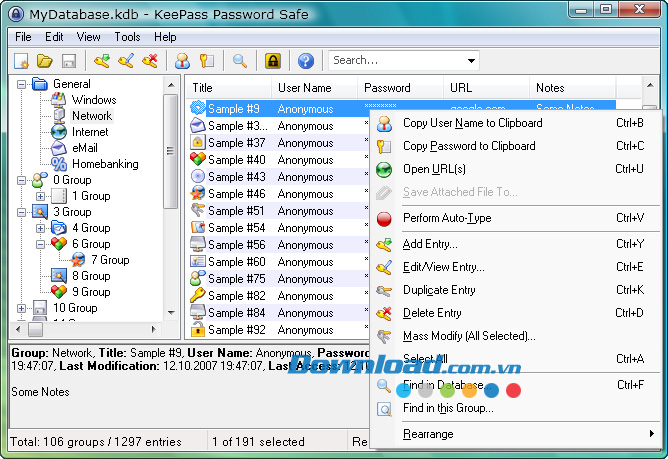Focus the Search... input field
Image resolution: width=668 pixels, height=459 pixels.
(x=397, y=61)
